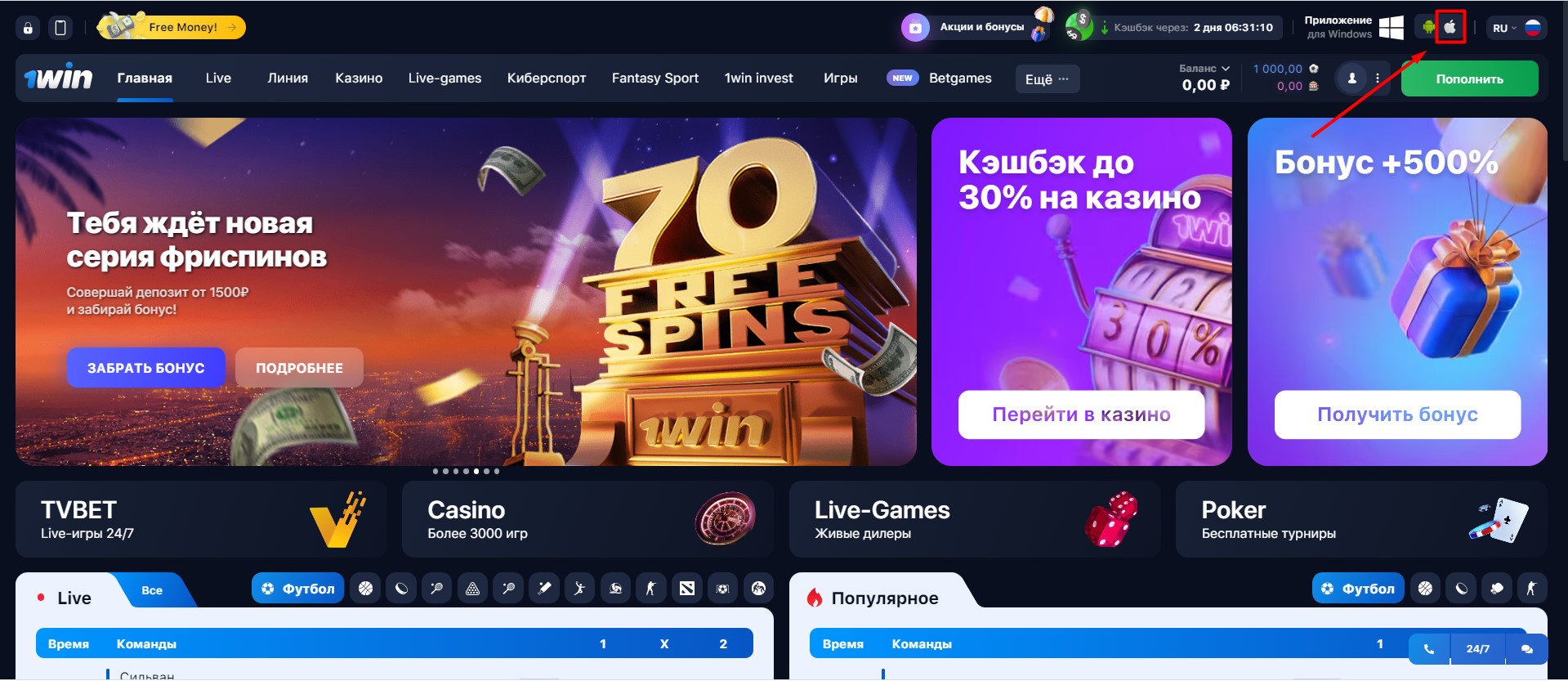Open the Apple iOS app download icon
Screen dimensions: 1568x681
pyautogui.click(x=1450, y=27)
